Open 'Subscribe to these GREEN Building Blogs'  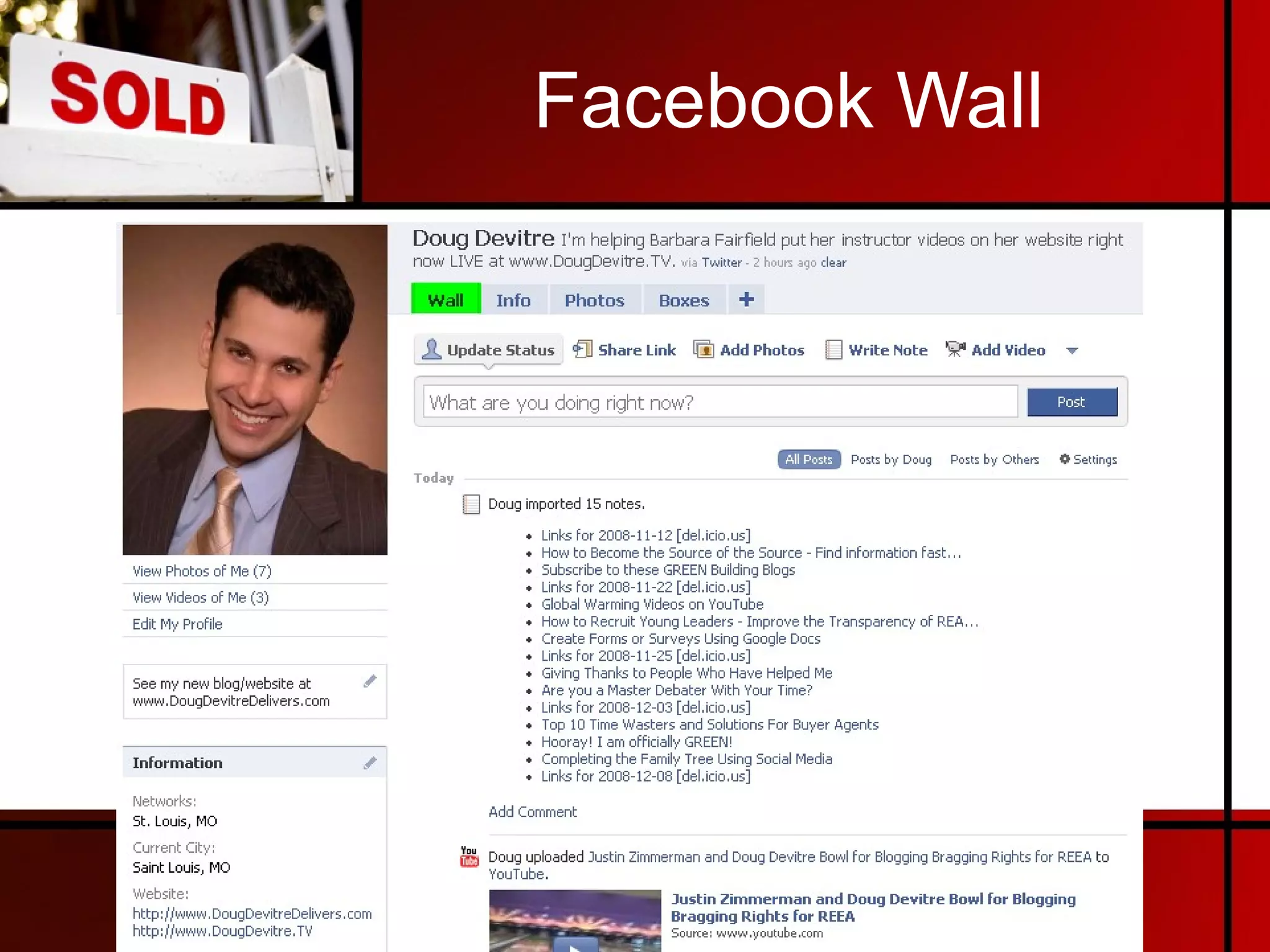pyautogui.click(x=668, y=570)
